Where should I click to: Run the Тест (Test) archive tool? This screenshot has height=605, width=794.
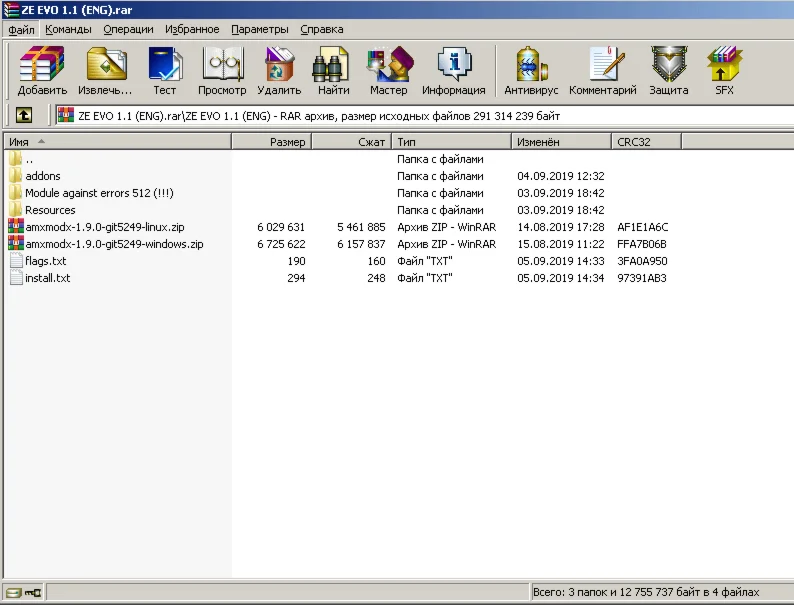pos(164,71)
